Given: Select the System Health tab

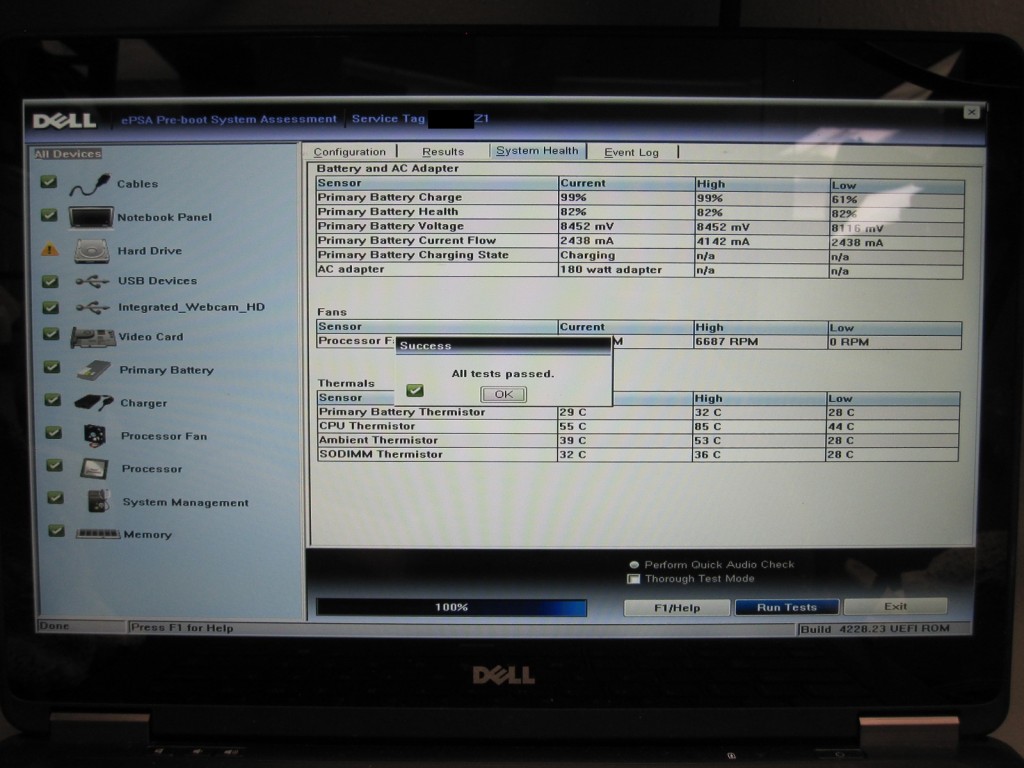Looking at the screenshot, I should (x=537, y=151).
